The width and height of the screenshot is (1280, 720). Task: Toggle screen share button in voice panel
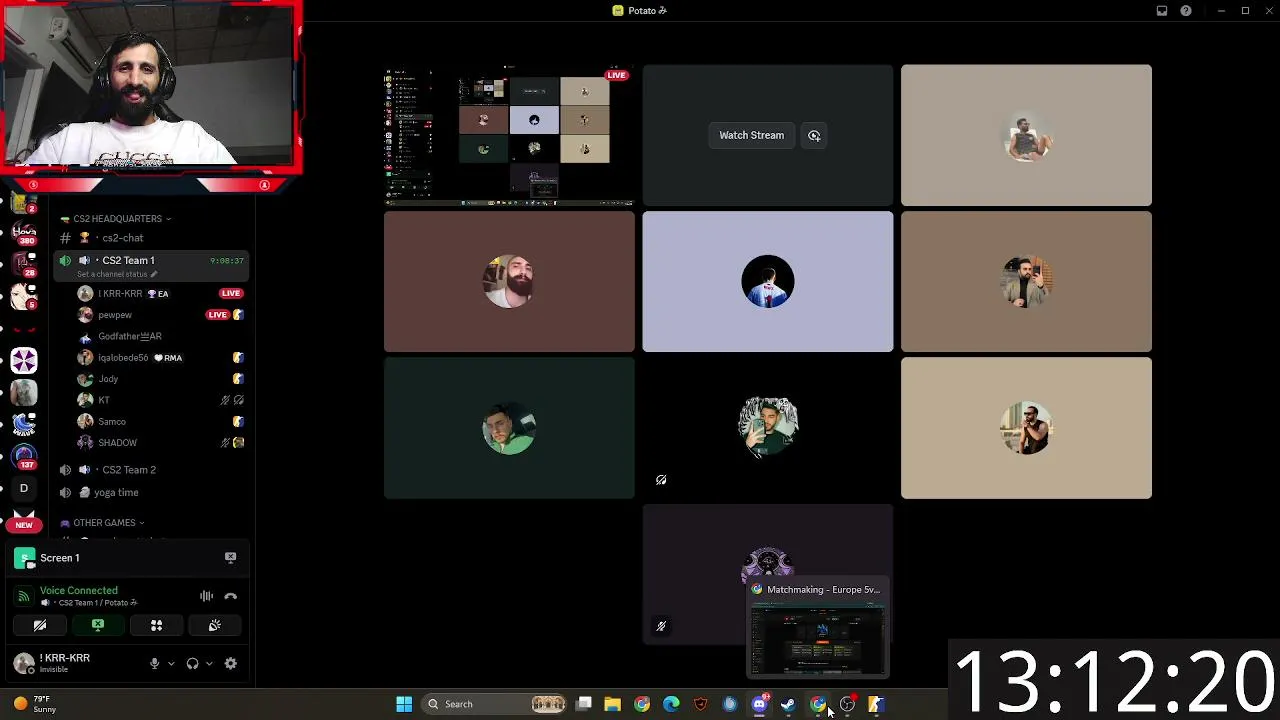(98, 625)
